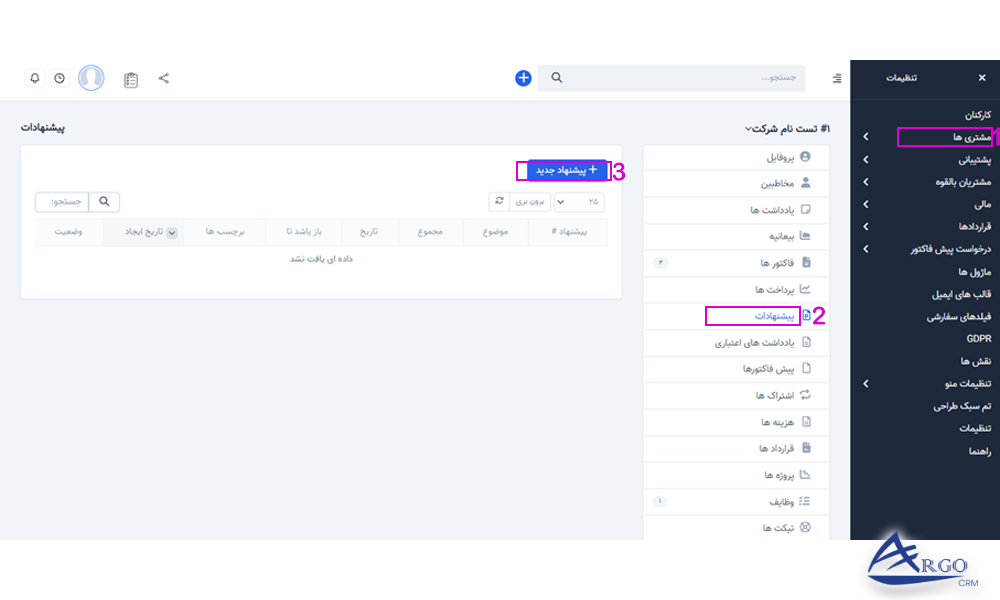
Task: Open the user avatar profile menu
Action: click(x=92, y=78)
